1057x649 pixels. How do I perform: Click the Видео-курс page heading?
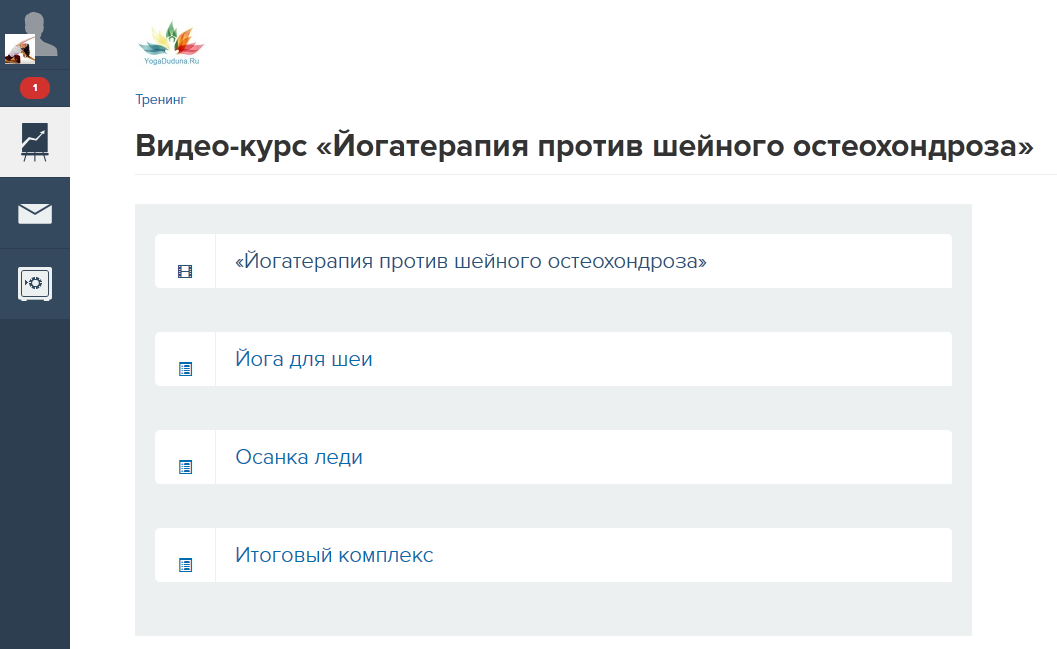[x=584, y=146]
